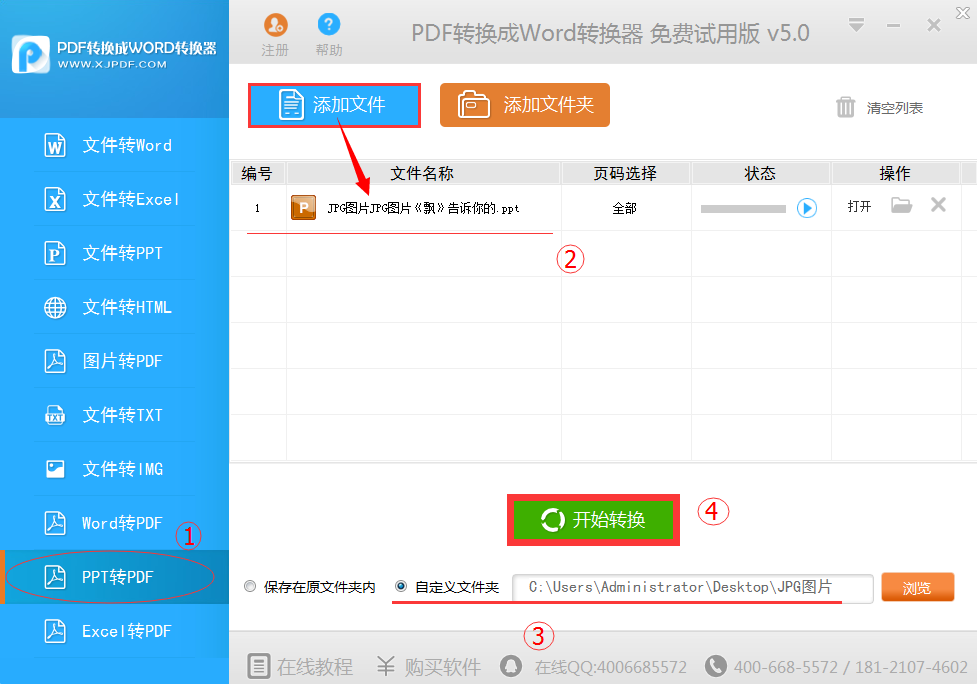Image resolution: width=977 pixels, height=684 pixels.
Task: Select 文件转TXT in the sidebar
Action: click(115, 416)
